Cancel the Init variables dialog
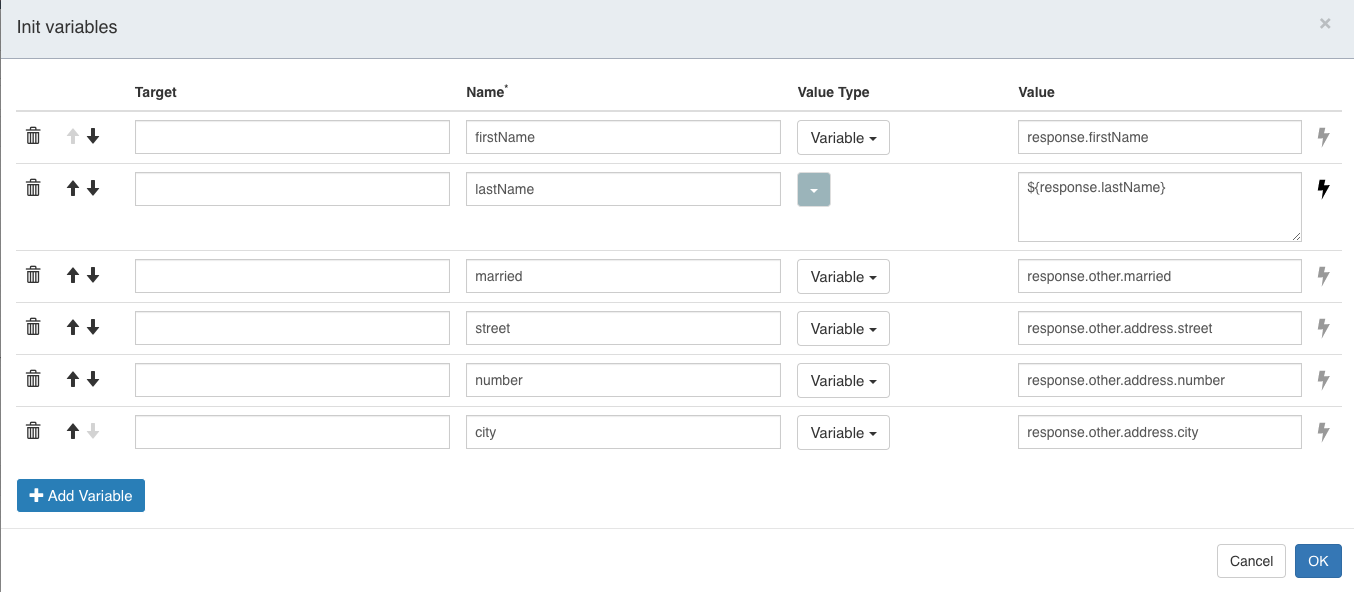 [x=1251, y=561]
